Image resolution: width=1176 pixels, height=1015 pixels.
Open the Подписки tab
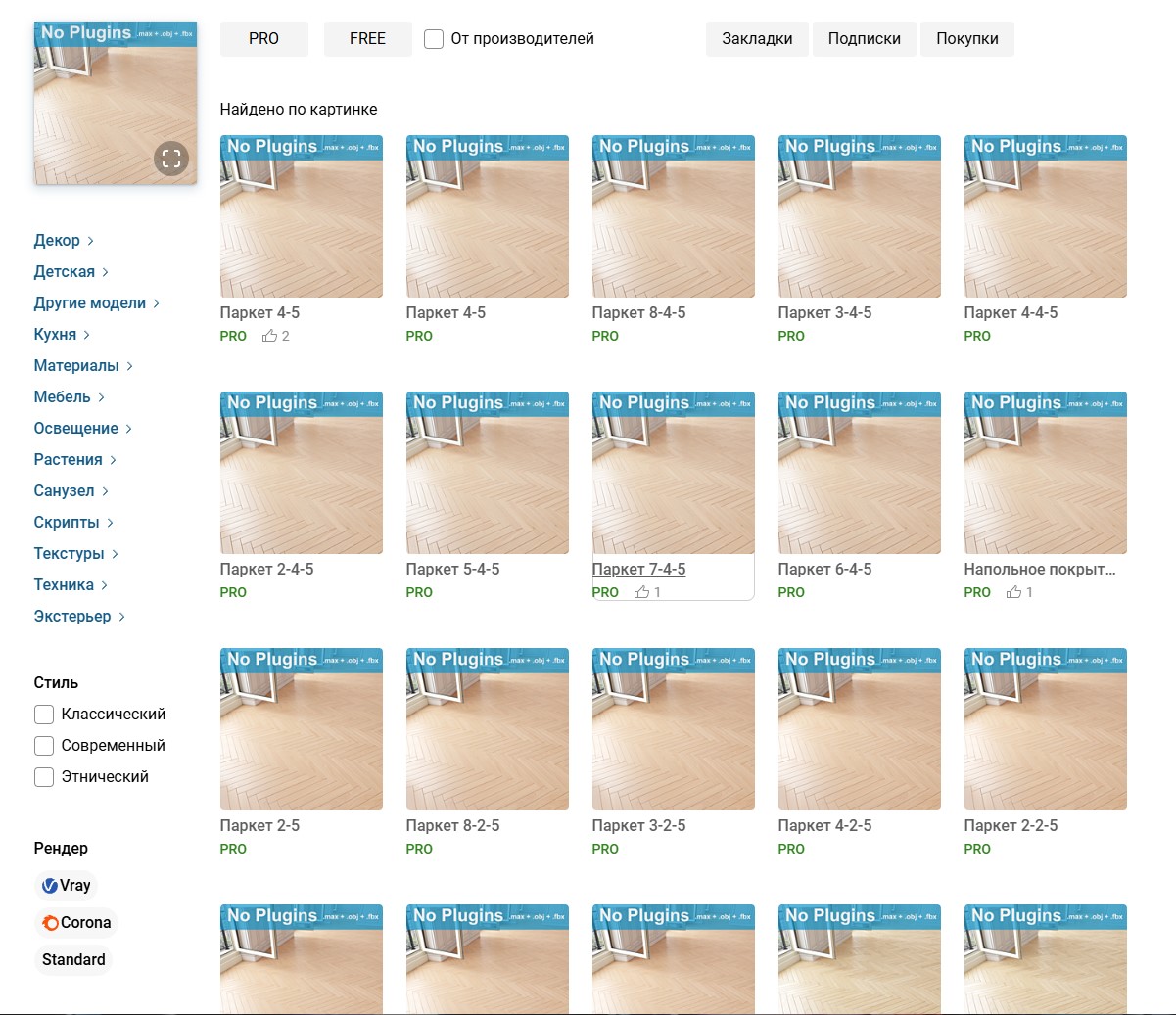[x=865, y=39]
